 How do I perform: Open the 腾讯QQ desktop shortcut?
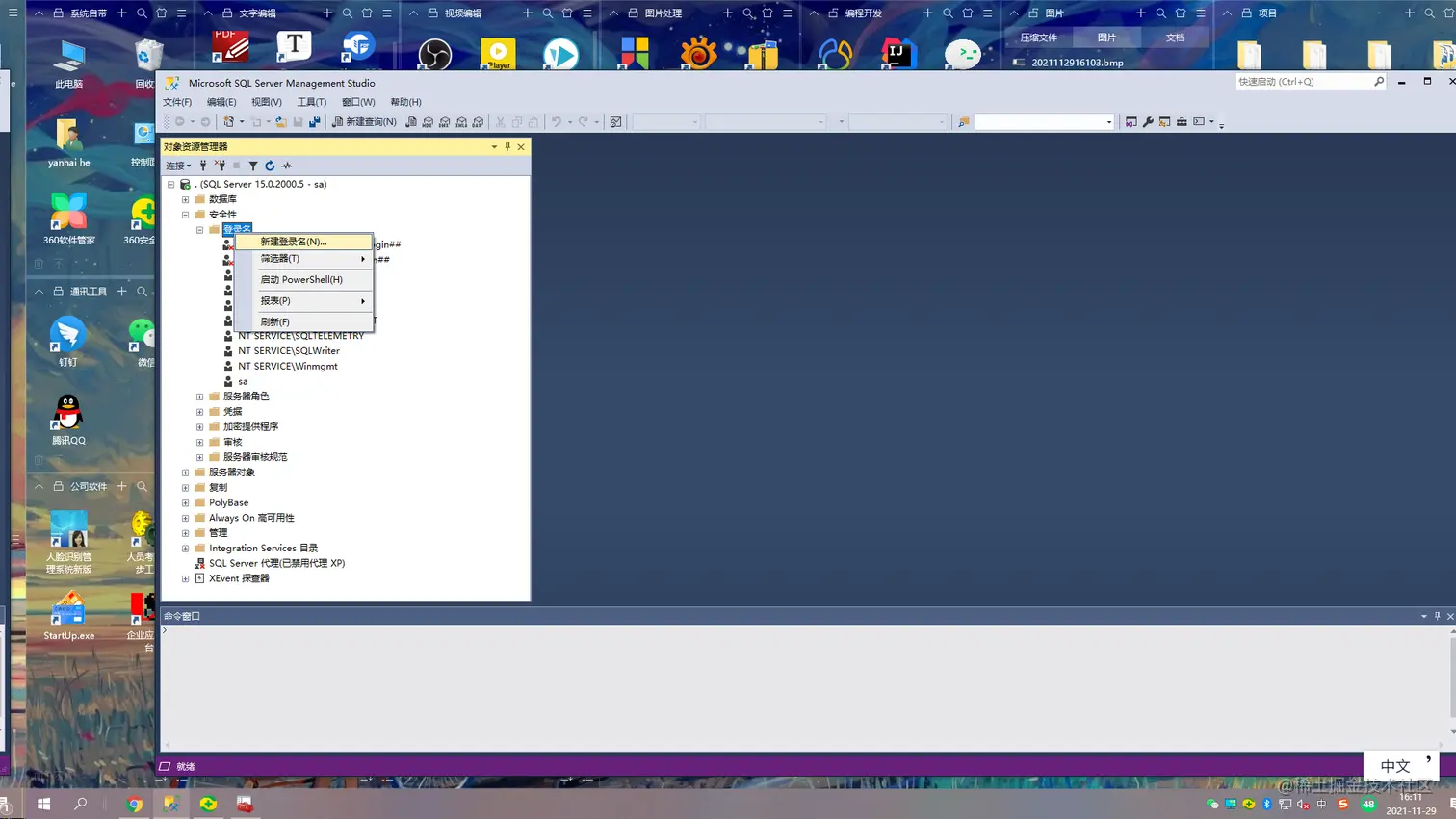(68, 420)
